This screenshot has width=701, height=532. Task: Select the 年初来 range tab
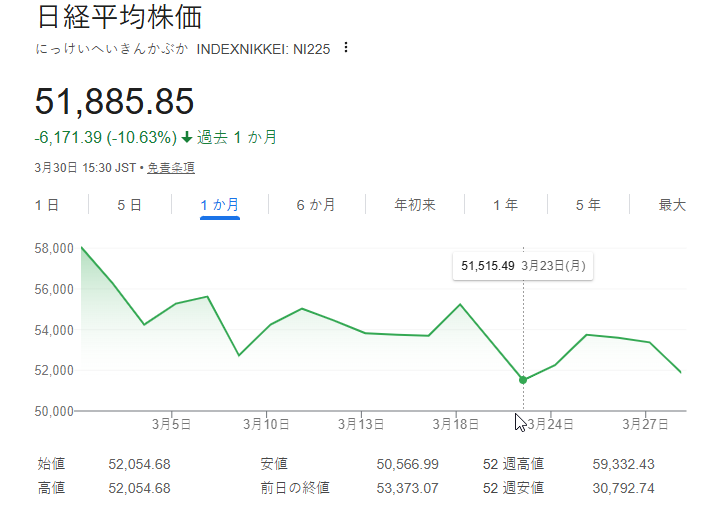(x=415, y=205)
